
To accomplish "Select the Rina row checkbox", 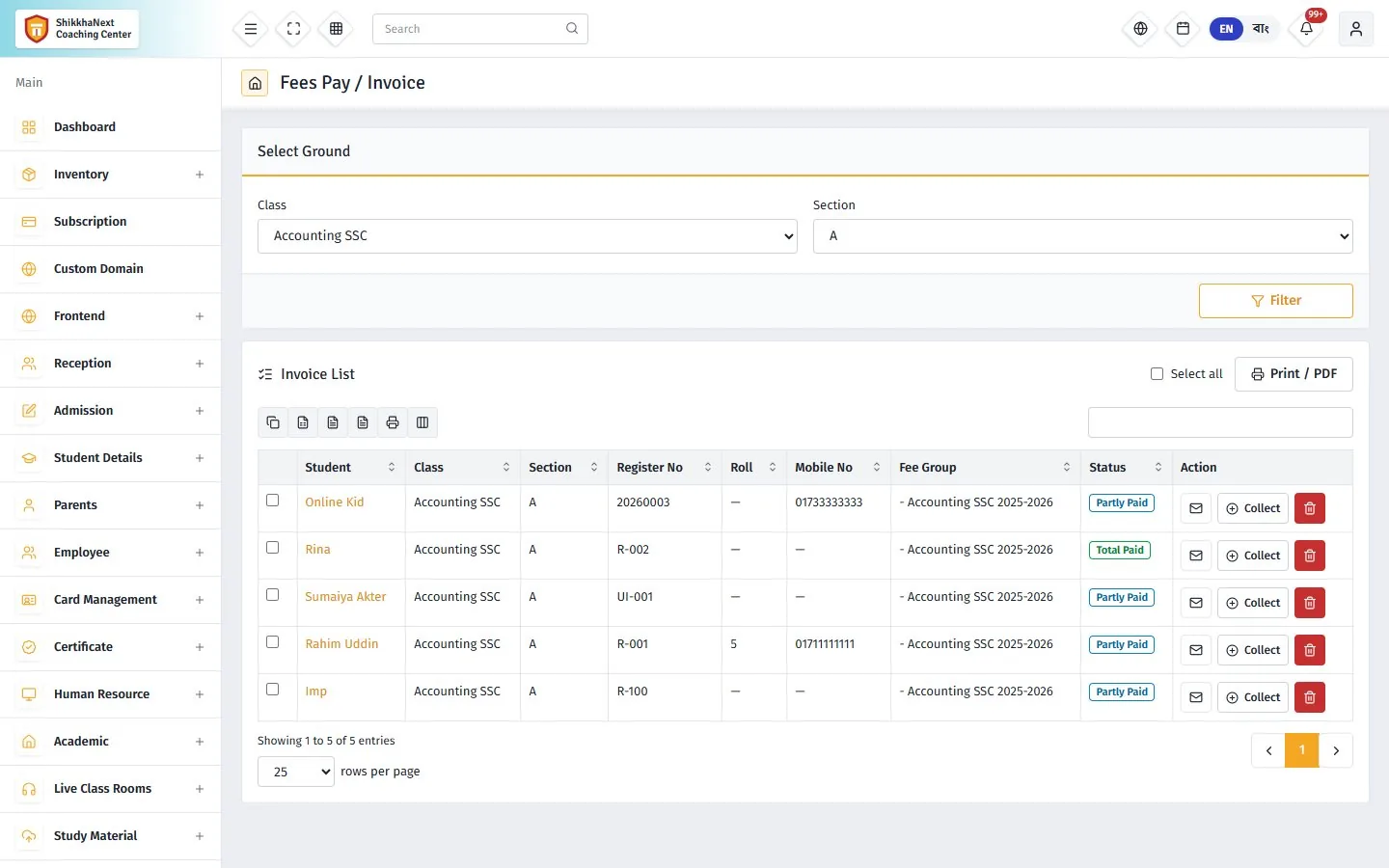I will coord(273,548).
